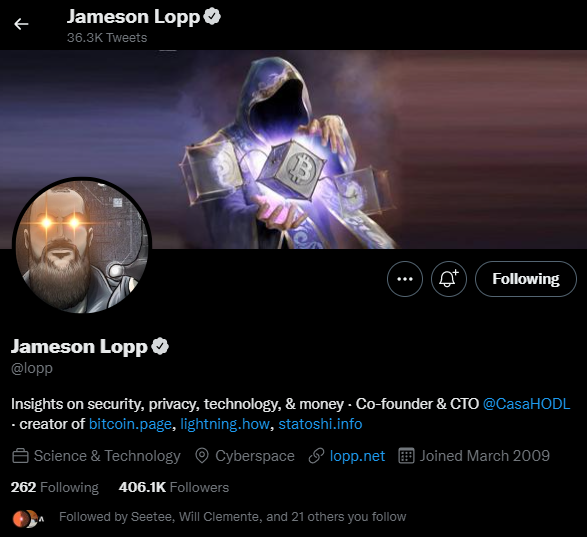587x537 pixels.
Task: View the 406.1K Followers list
Action: (174, 487)
